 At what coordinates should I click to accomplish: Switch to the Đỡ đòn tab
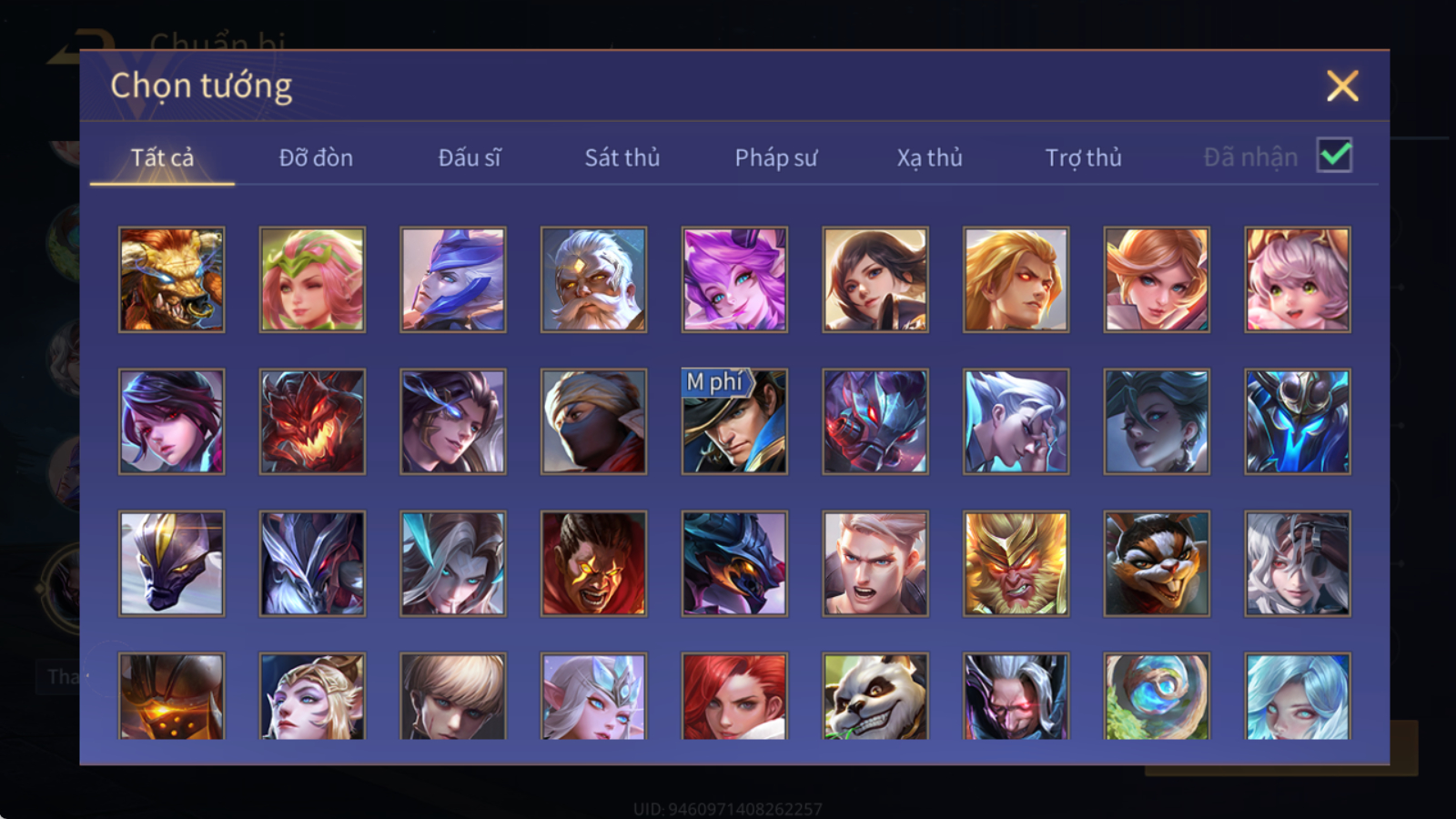click(316, 157)
